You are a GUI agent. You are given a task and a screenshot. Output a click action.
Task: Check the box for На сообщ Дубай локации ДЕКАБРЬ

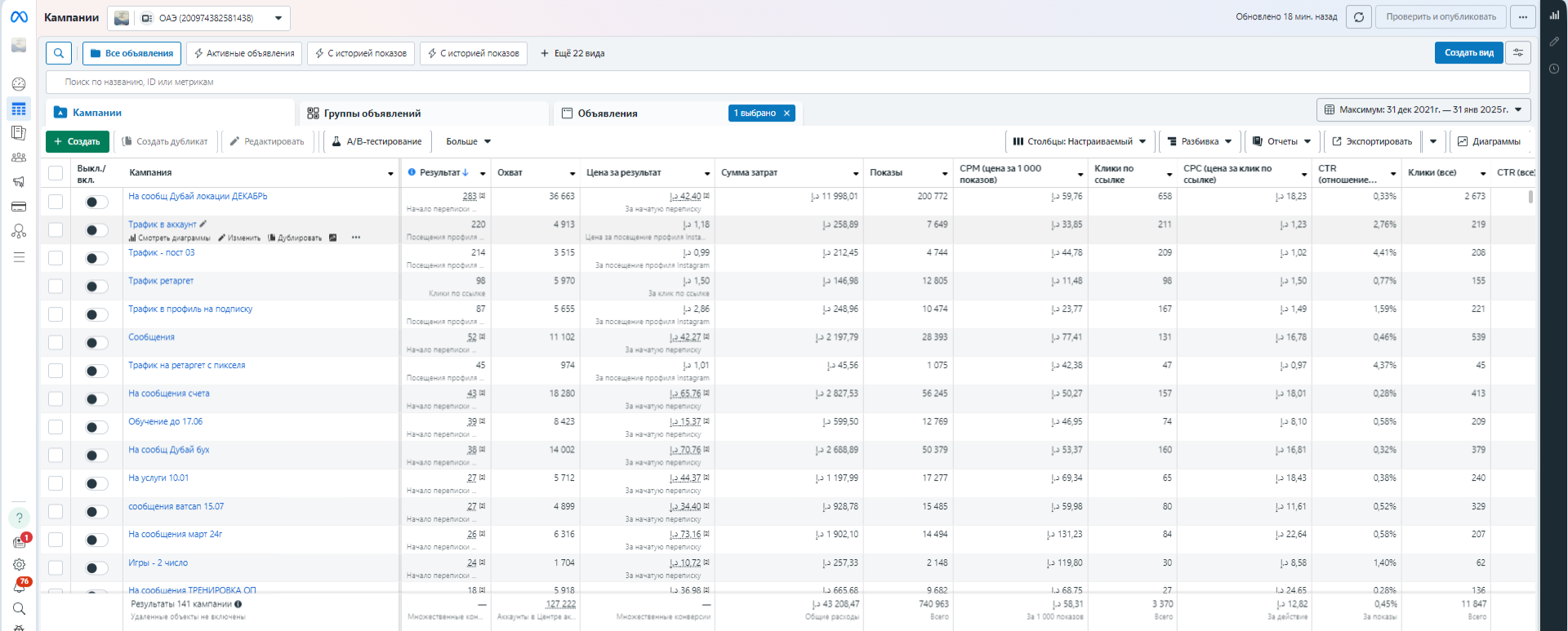(x=56, y=202)
